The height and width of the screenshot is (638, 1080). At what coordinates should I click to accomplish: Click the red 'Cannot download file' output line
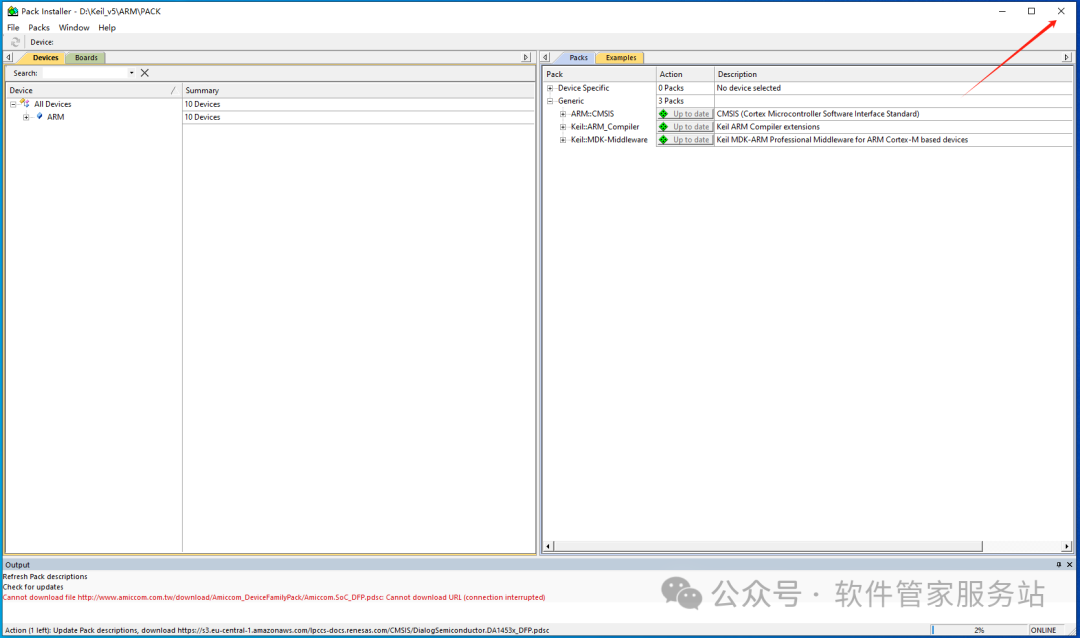(274, 597)
